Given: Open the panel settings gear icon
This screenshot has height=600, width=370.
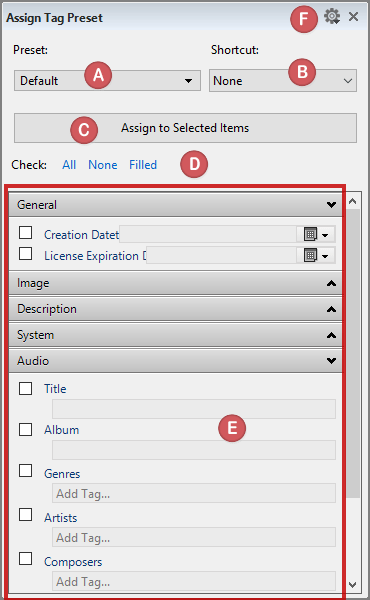Looking at the screenshot, I should [332, 17].
